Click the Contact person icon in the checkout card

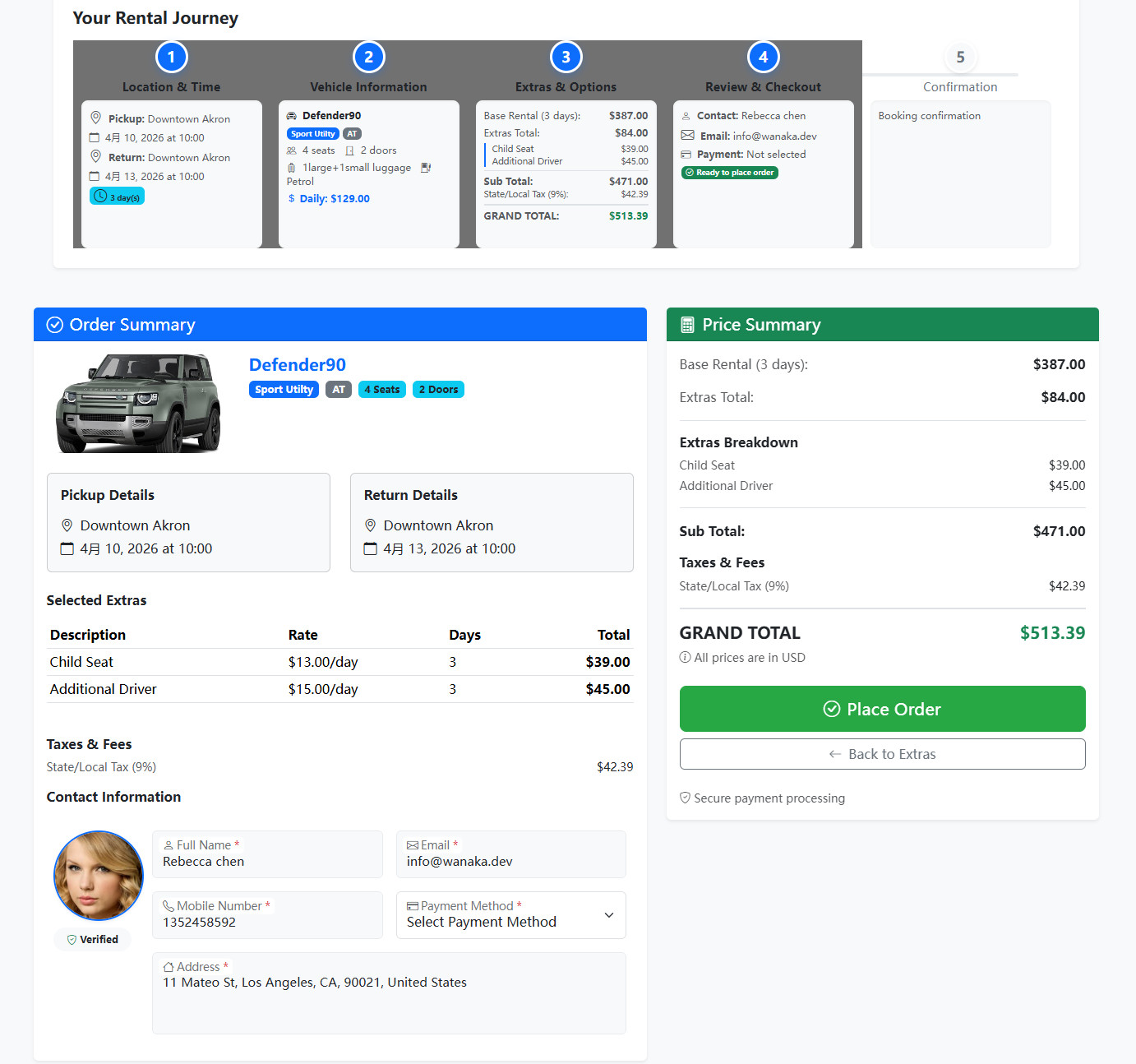686,116
